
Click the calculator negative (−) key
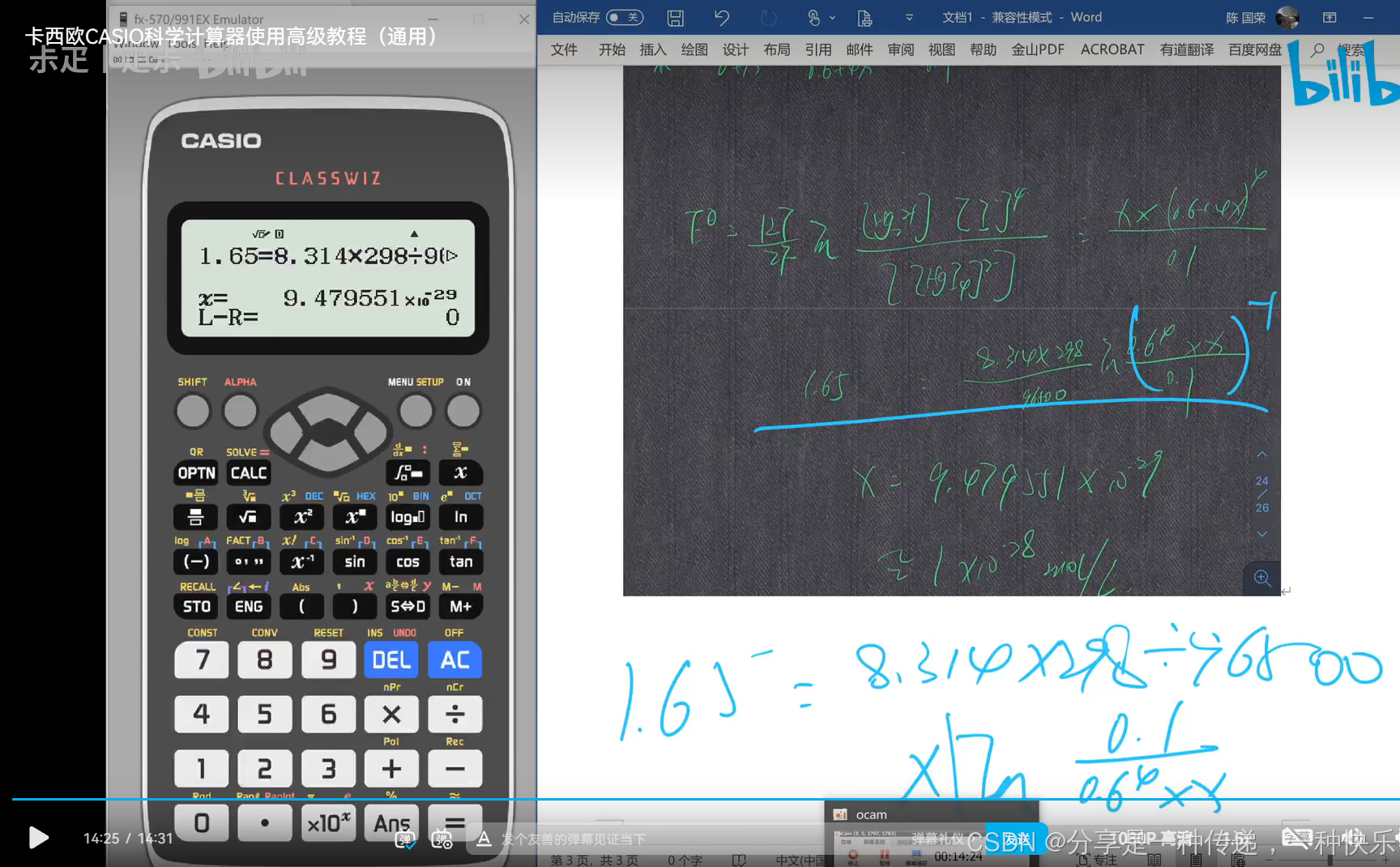pyautogui.click(x=196, y=562)
